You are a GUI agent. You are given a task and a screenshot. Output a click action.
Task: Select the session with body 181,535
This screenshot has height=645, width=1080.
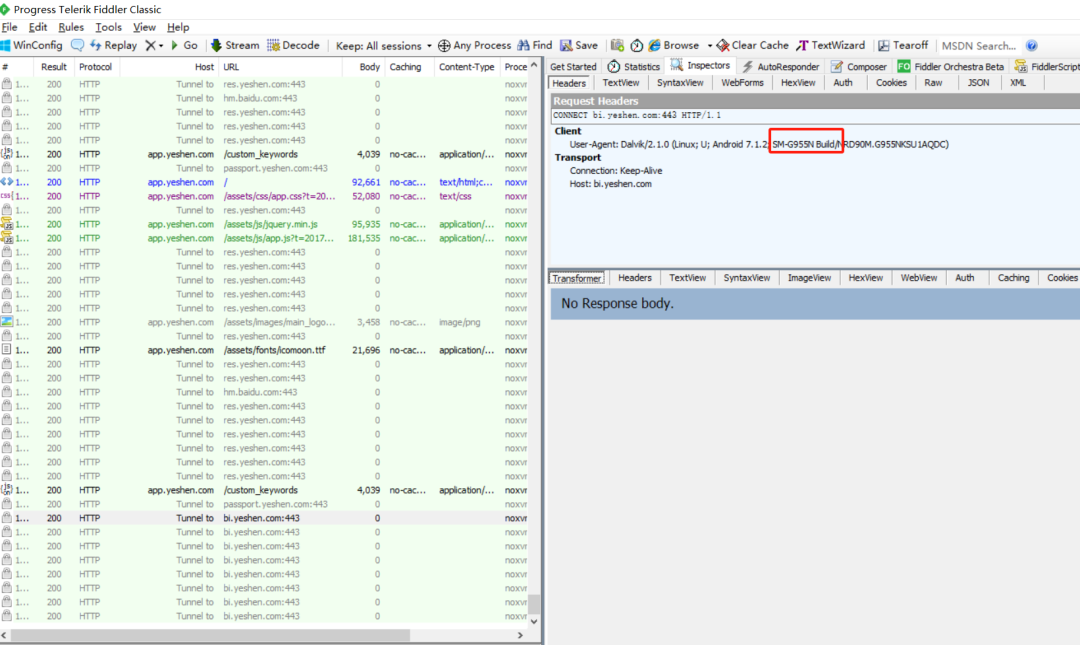coord(264,238)
